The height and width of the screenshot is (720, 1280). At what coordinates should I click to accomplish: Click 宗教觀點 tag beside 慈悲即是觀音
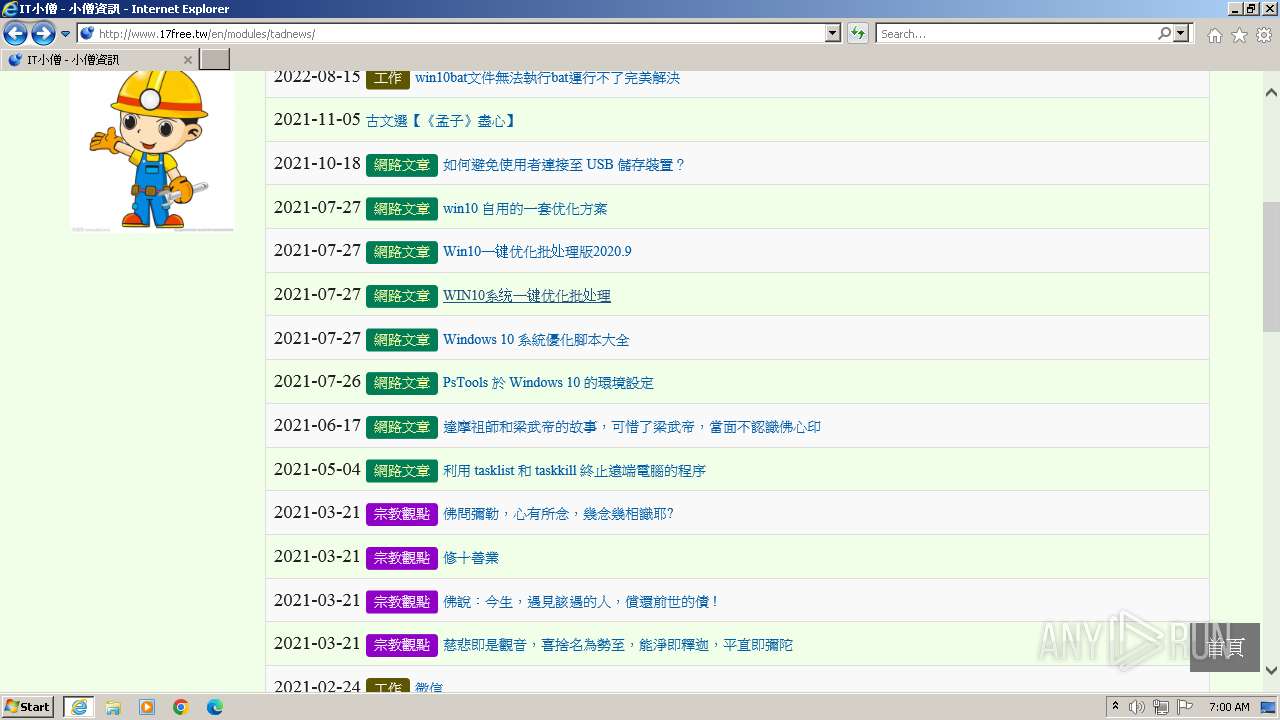(x=402, y=645)
